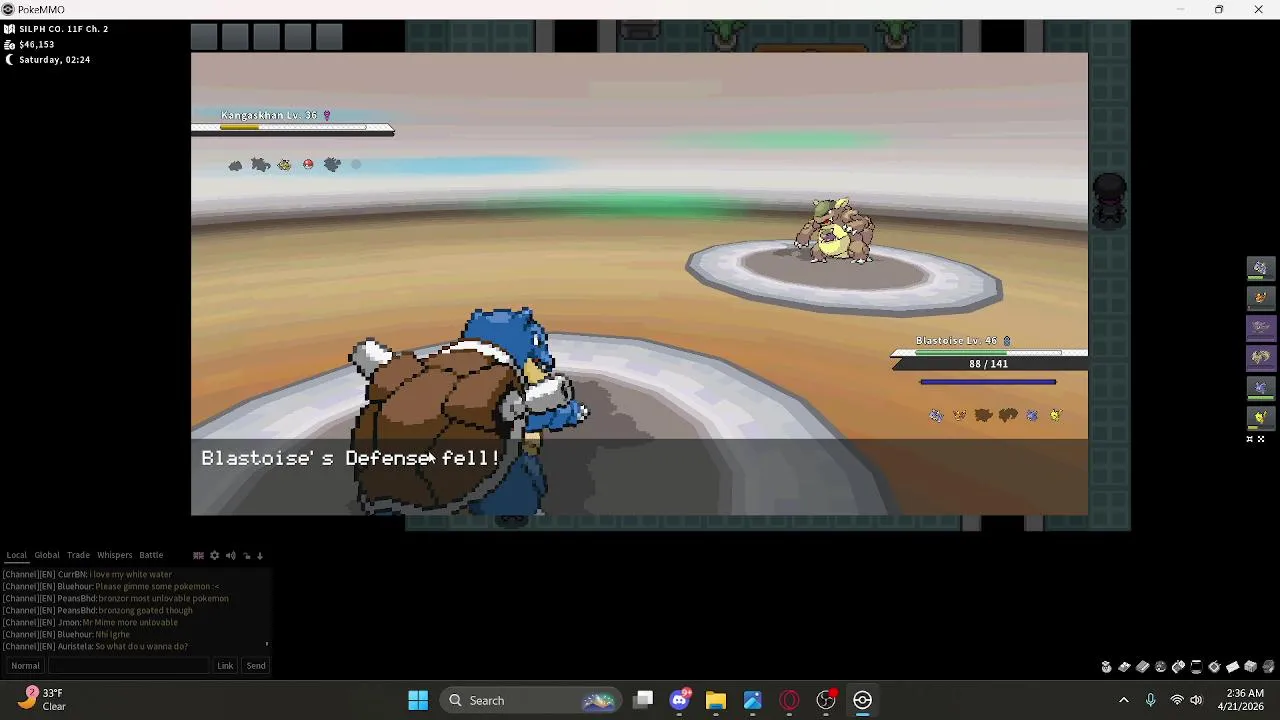Click the "$46,153" money display
This screenshot has height=720, width=1280.
pos(36,44)
